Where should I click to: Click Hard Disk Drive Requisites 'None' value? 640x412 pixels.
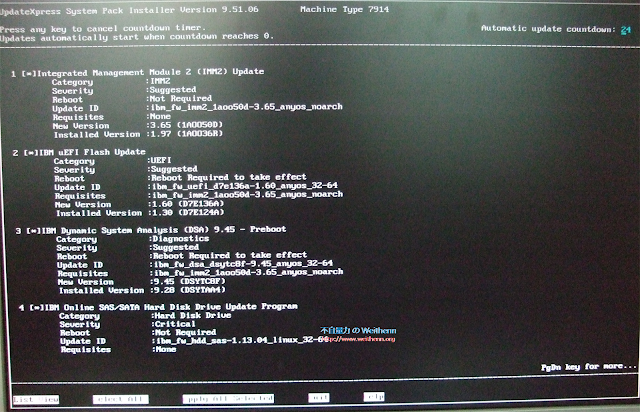(x=166, y=349)
